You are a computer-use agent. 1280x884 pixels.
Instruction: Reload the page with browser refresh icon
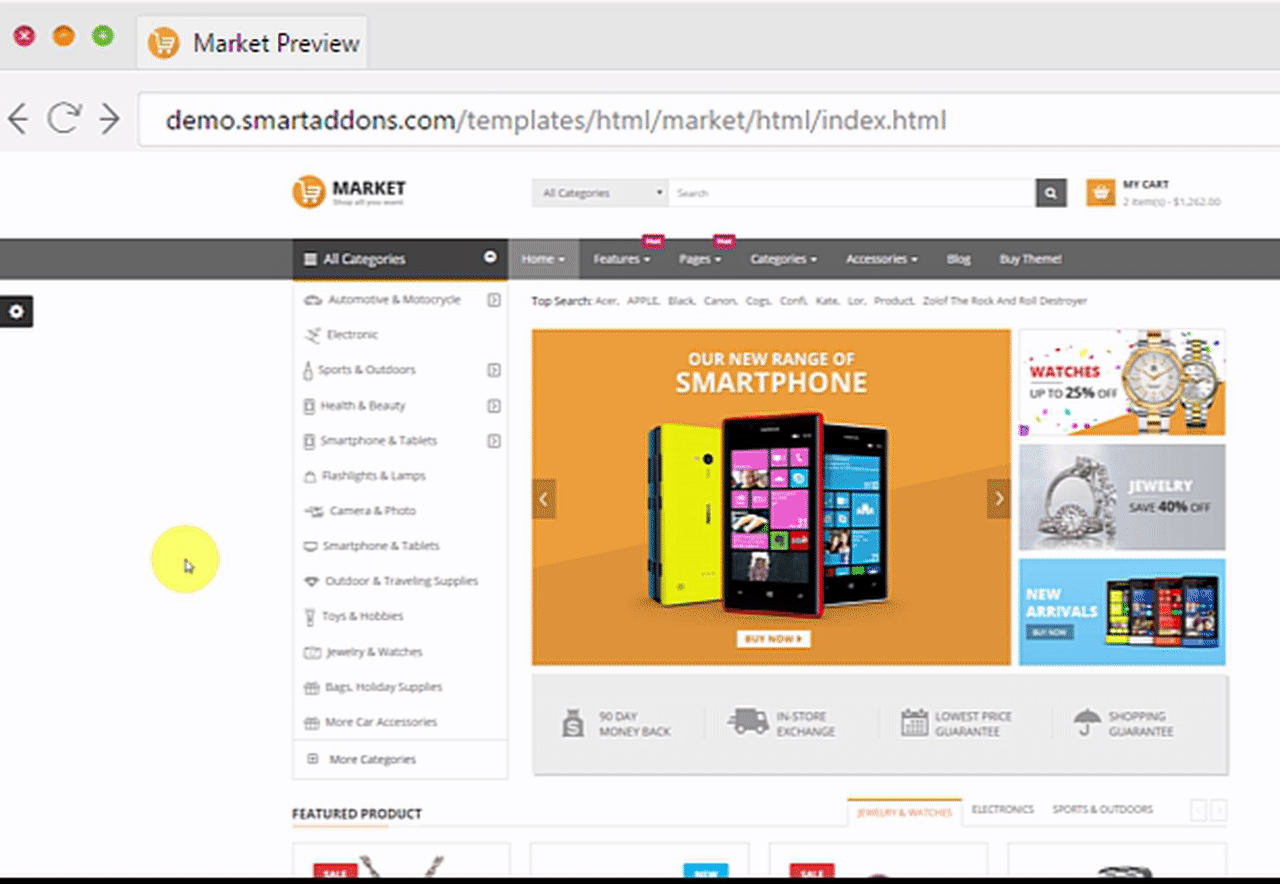[x=64, y=120]
